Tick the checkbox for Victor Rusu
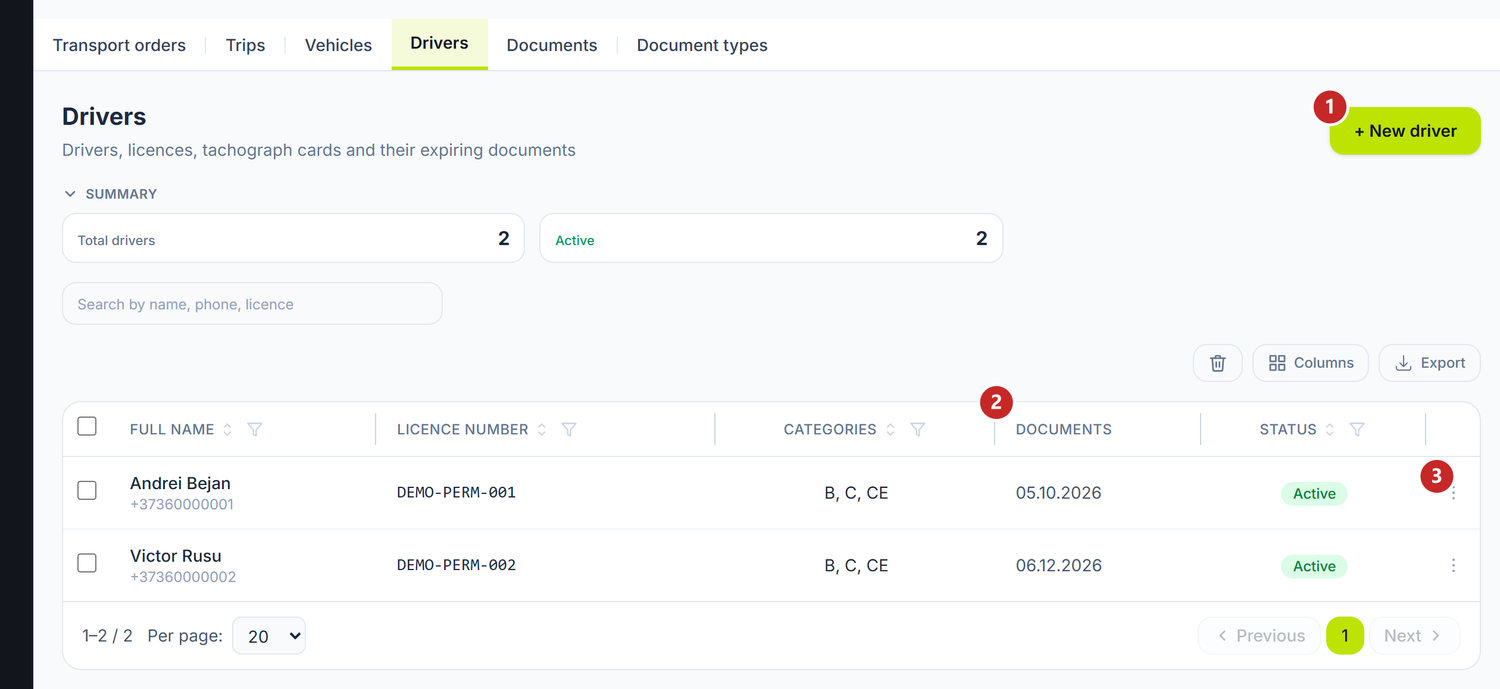The height and width of the screenshot is (689, 1500). coord(87,564)
